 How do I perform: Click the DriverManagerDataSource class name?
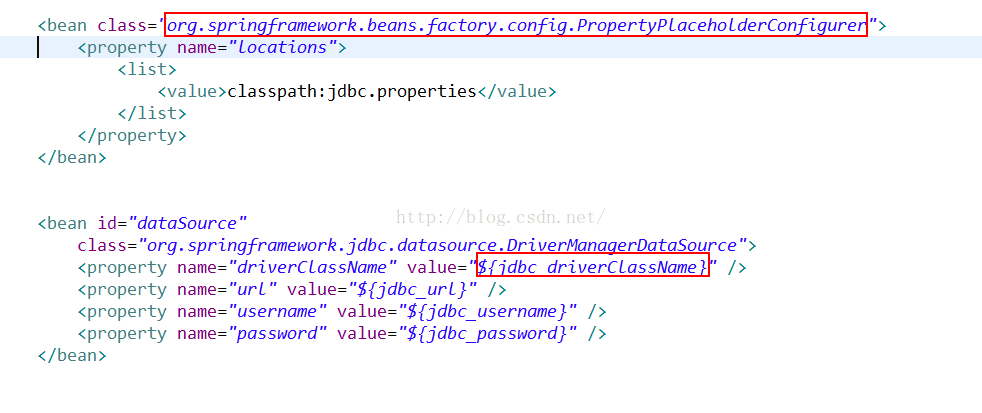point(443,245)
